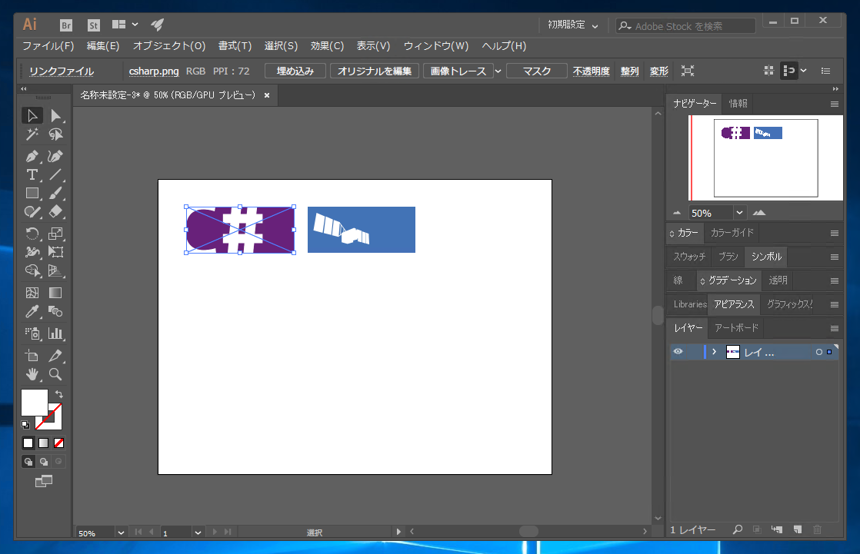
Task: Select the Direct Selection tool
Action: point(55,115)
